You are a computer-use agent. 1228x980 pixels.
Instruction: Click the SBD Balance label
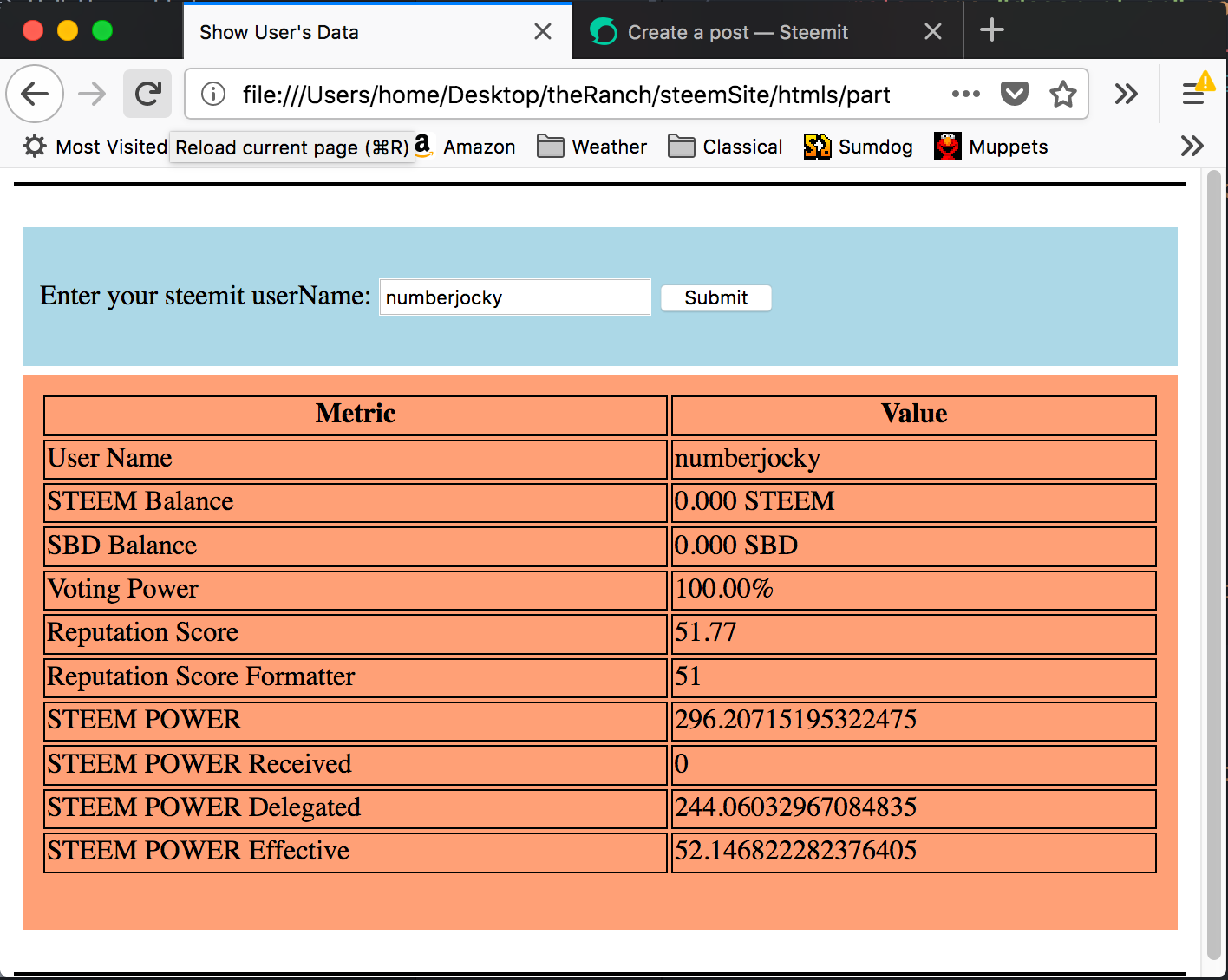tap(122, 546)
